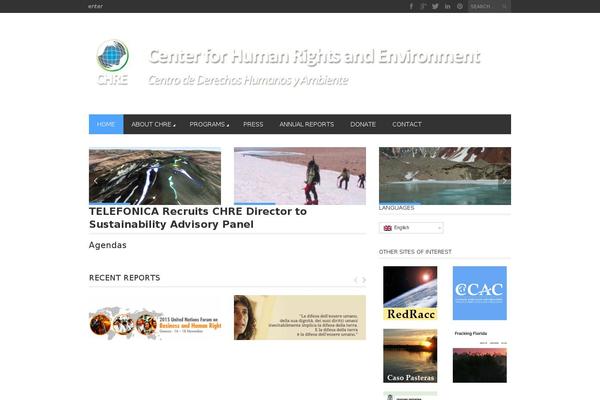The height and width of the screenshot is (400, 600).
Task: Expand the Programs menu
Action: pyautogui.click(x=209, y=124)
